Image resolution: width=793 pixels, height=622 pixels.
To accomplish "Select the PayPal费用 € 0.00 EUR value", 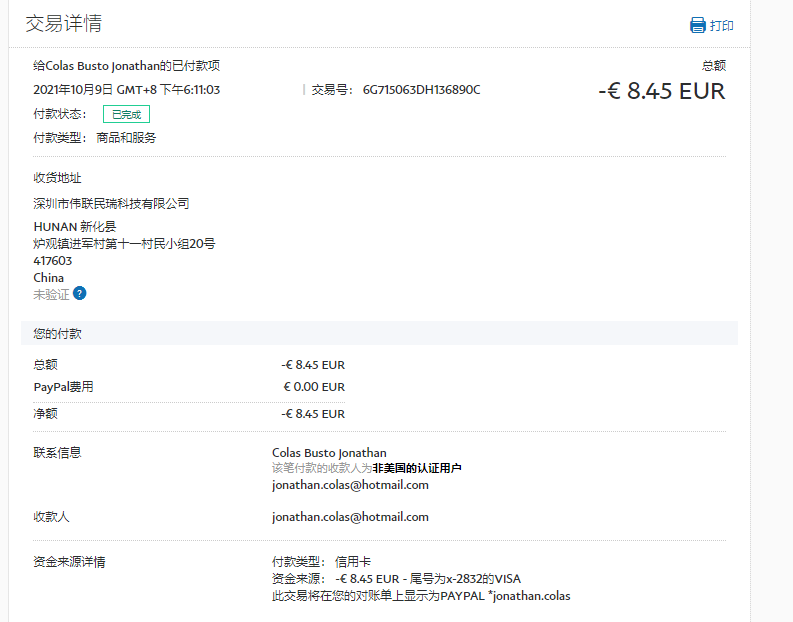I will (x=314, y=387).
